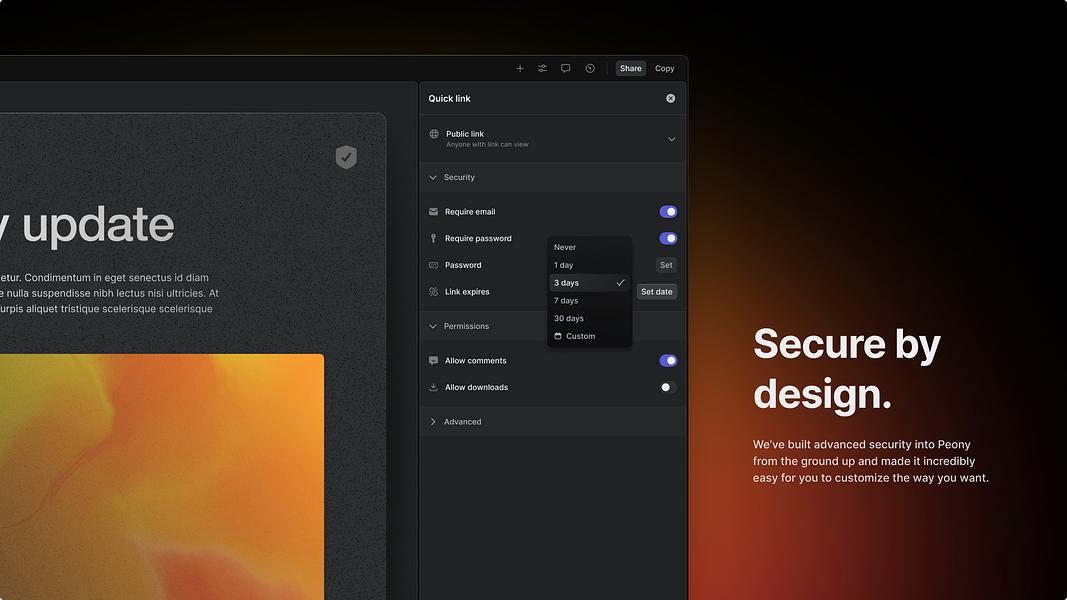Click the Share button
Screen dimensions: 1067x600
(631, 68)
